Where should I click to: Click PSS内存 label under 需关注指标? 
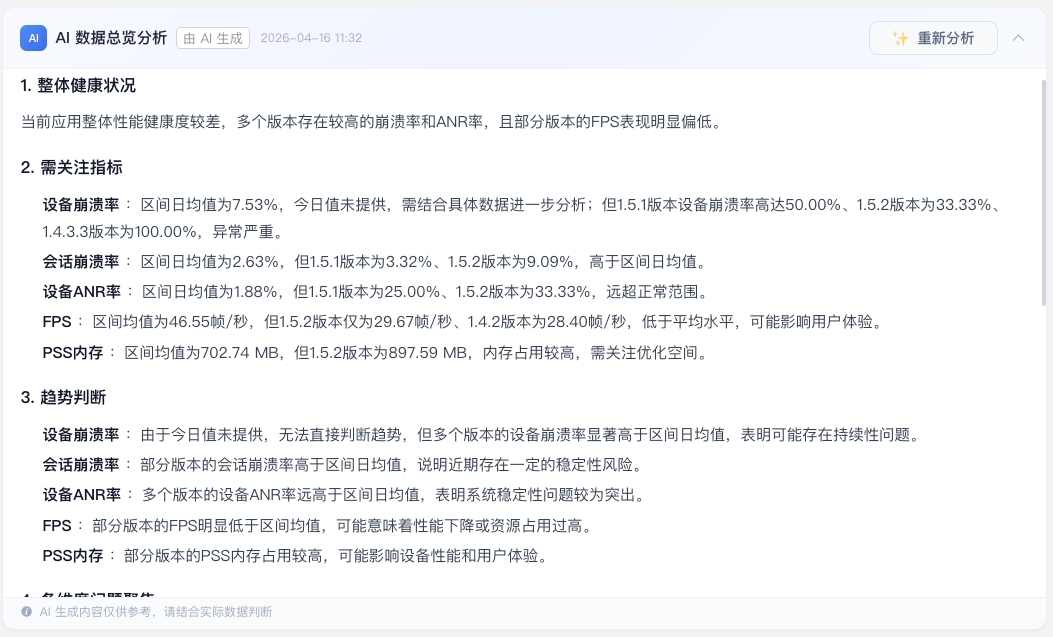pyautogui.click(x=73, y=352)
